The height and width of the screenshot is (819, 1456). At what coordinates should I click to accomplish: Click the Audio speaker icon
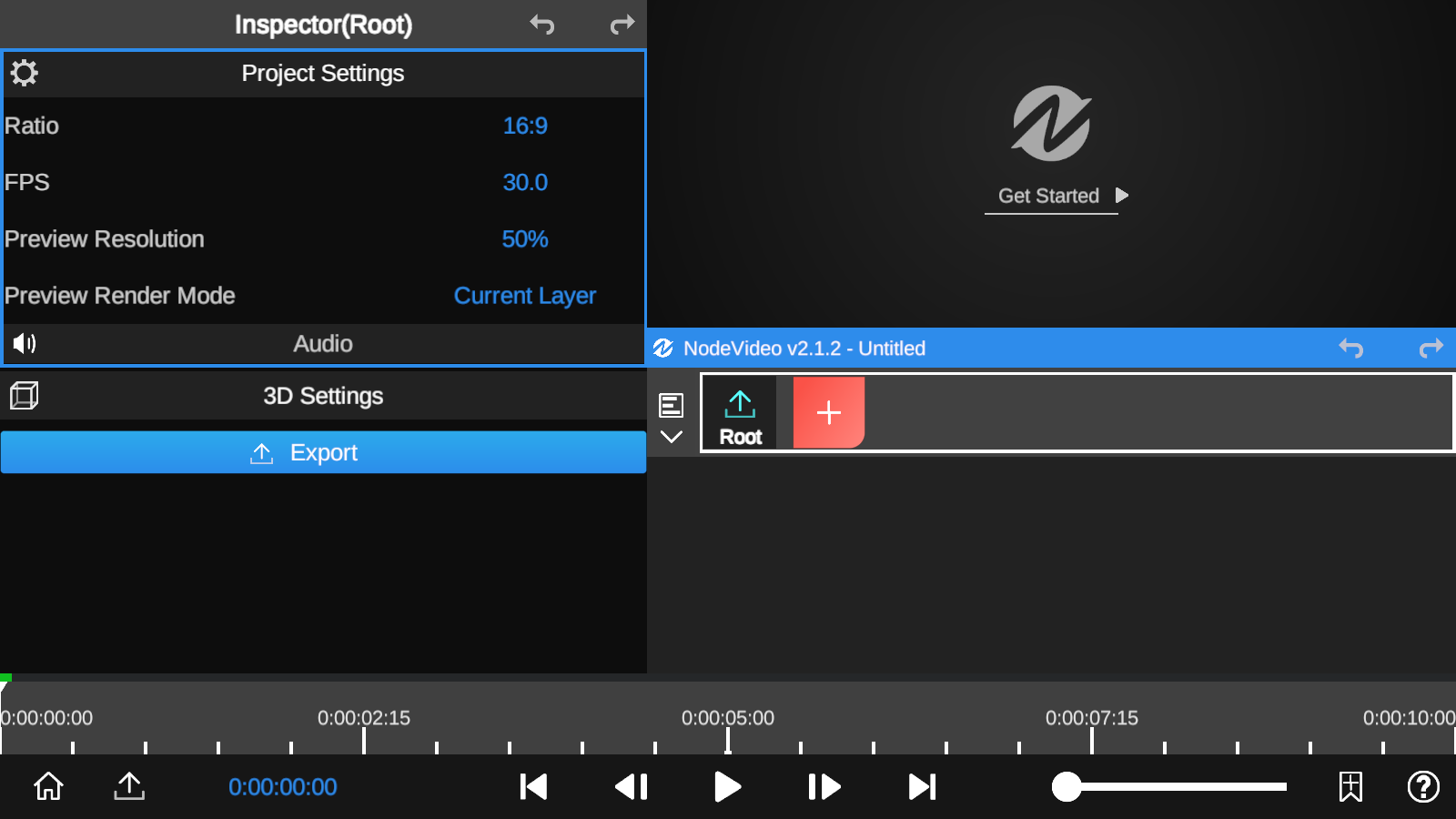[25, 344]
